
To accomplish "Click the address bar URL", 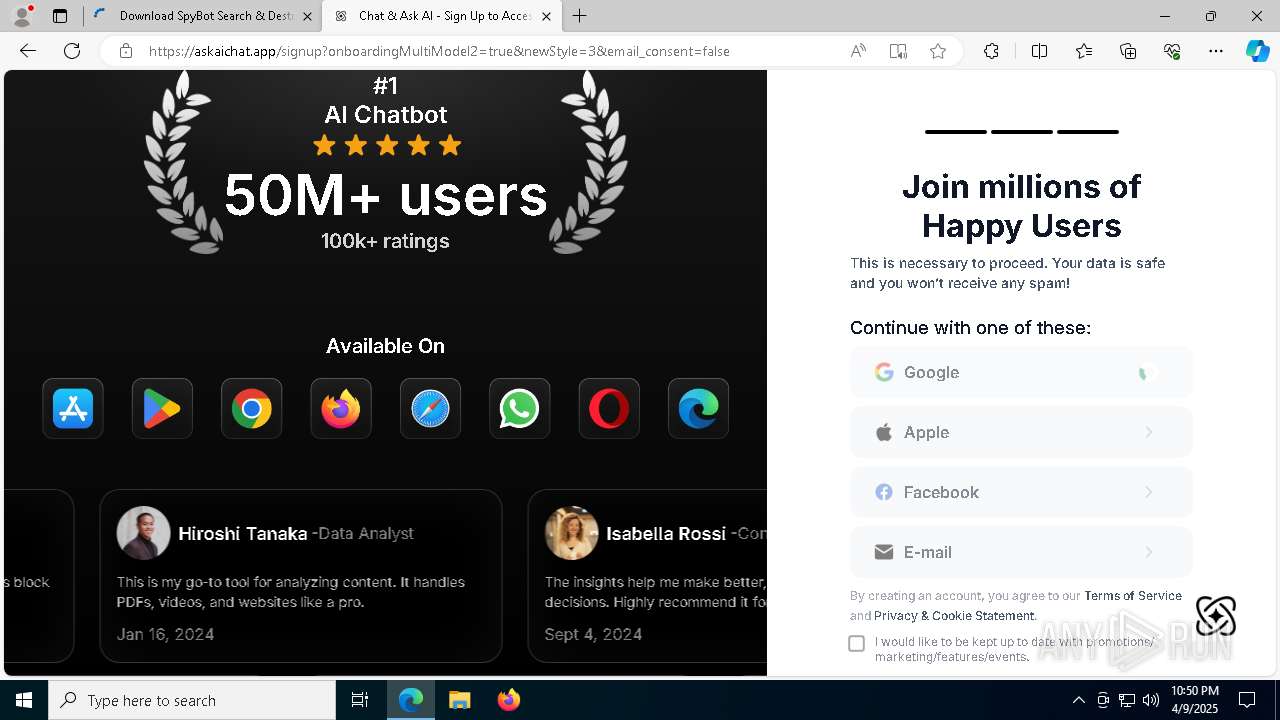I will (439, 51).
